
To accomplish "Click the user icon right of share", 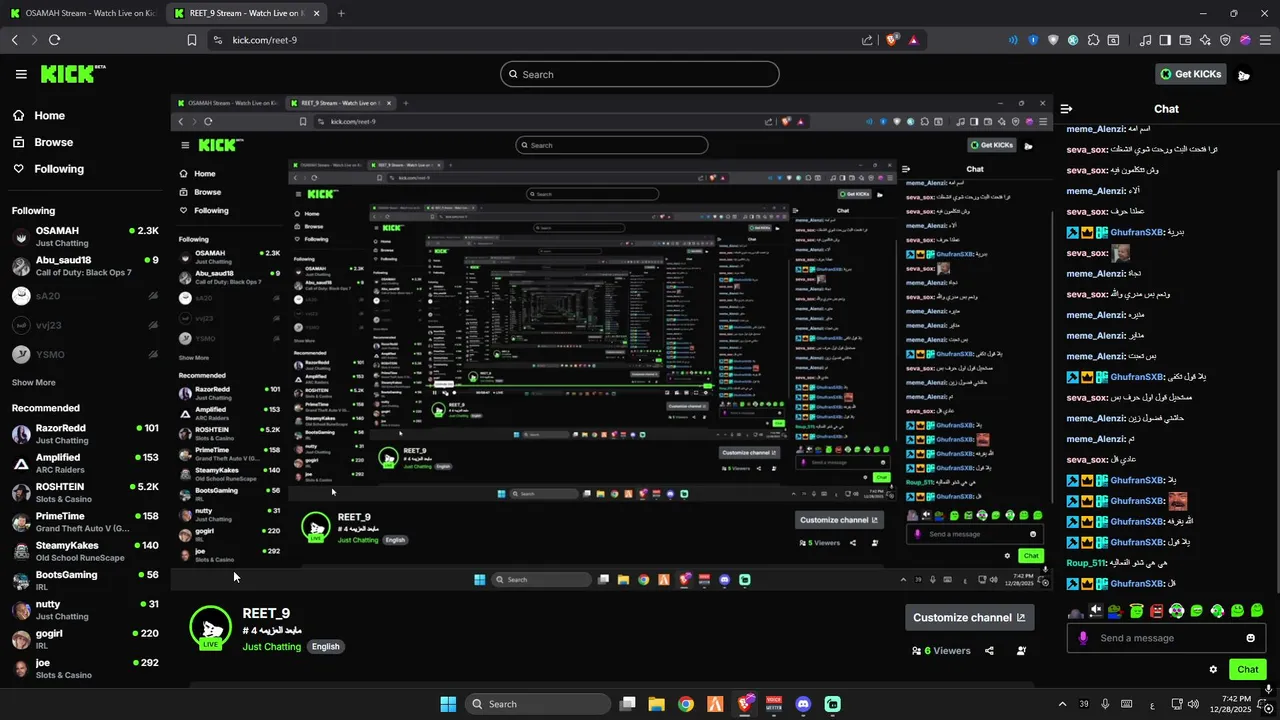I will 1021,651.
